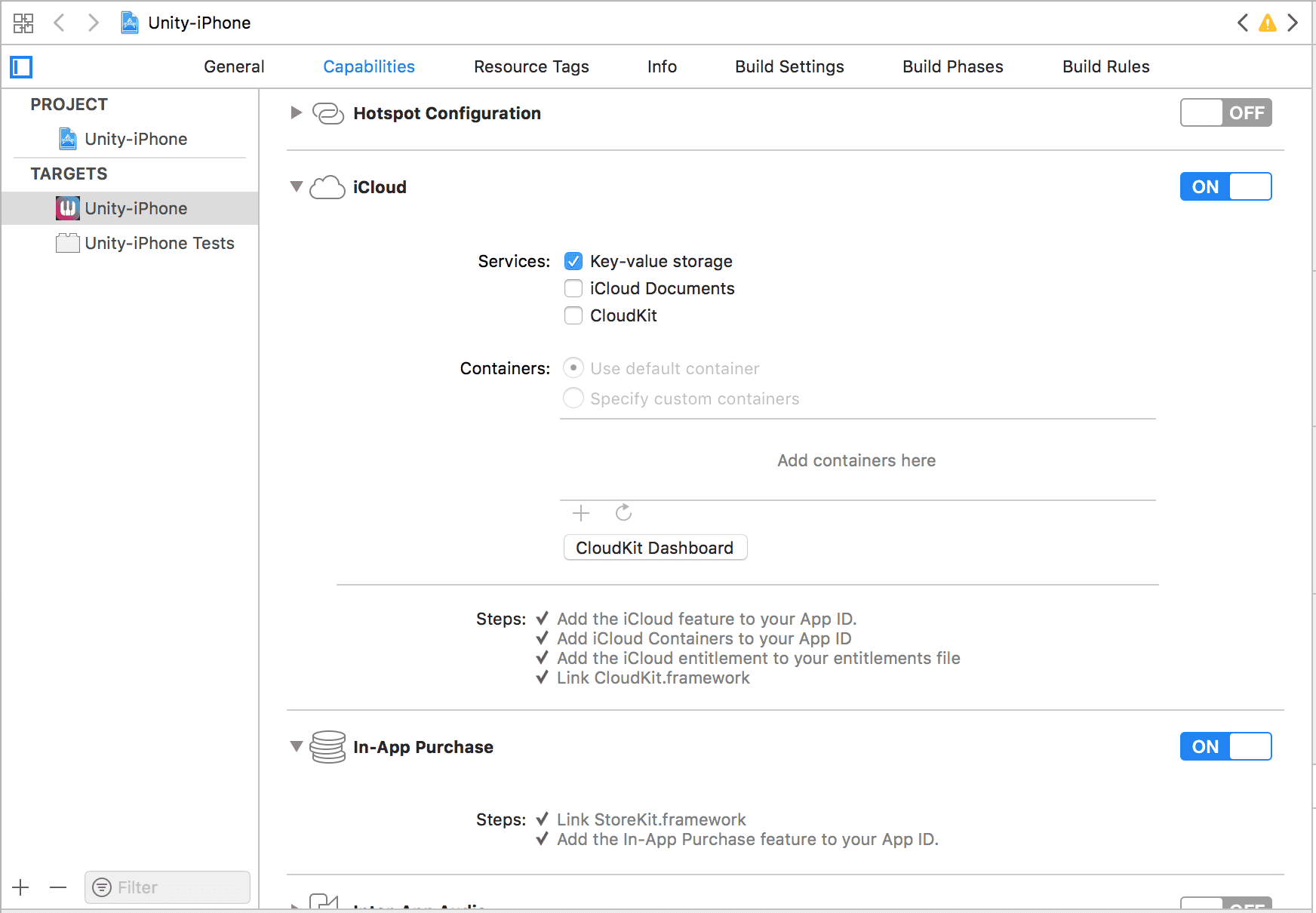
Task: Click the targets Filter text field
Action: pyautogui.click(x=168, y=887)
